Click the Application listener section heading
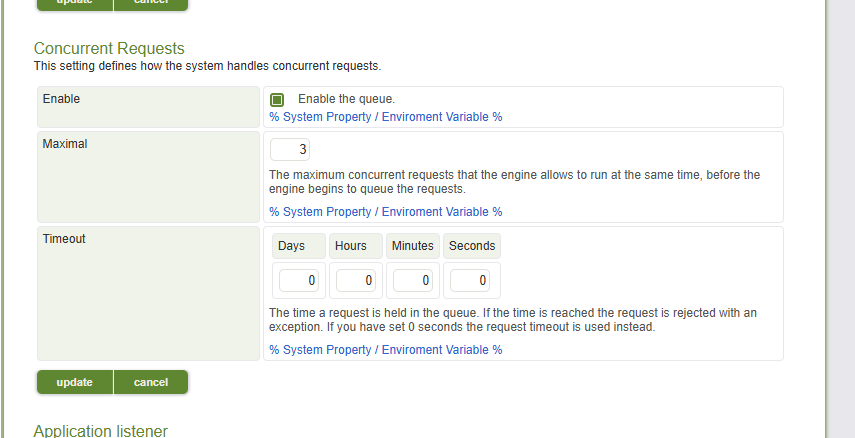 (100, 430)
